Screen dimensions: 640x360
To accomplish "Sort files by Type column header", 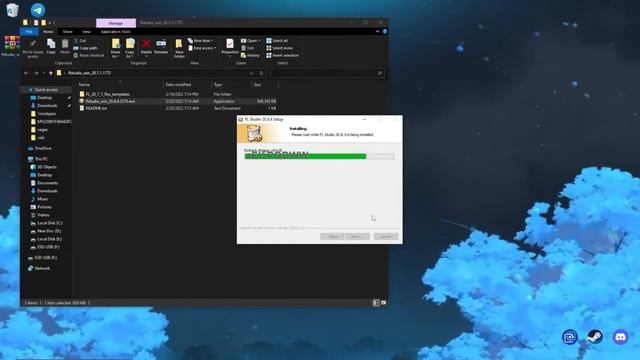I will [x=231, y=84].
